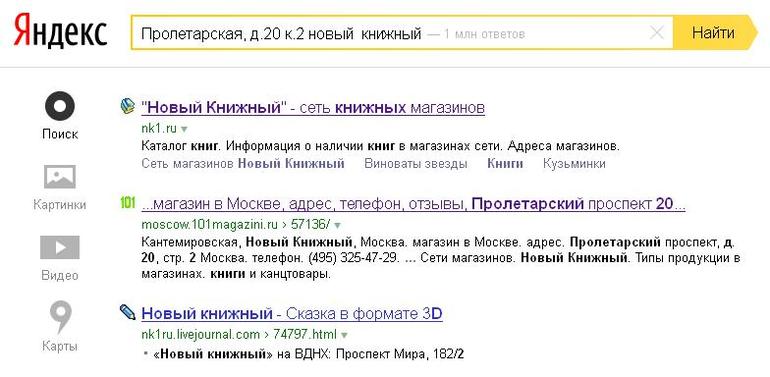Clear the search query with X
The image size is (770, 377).
pos(657,33)
